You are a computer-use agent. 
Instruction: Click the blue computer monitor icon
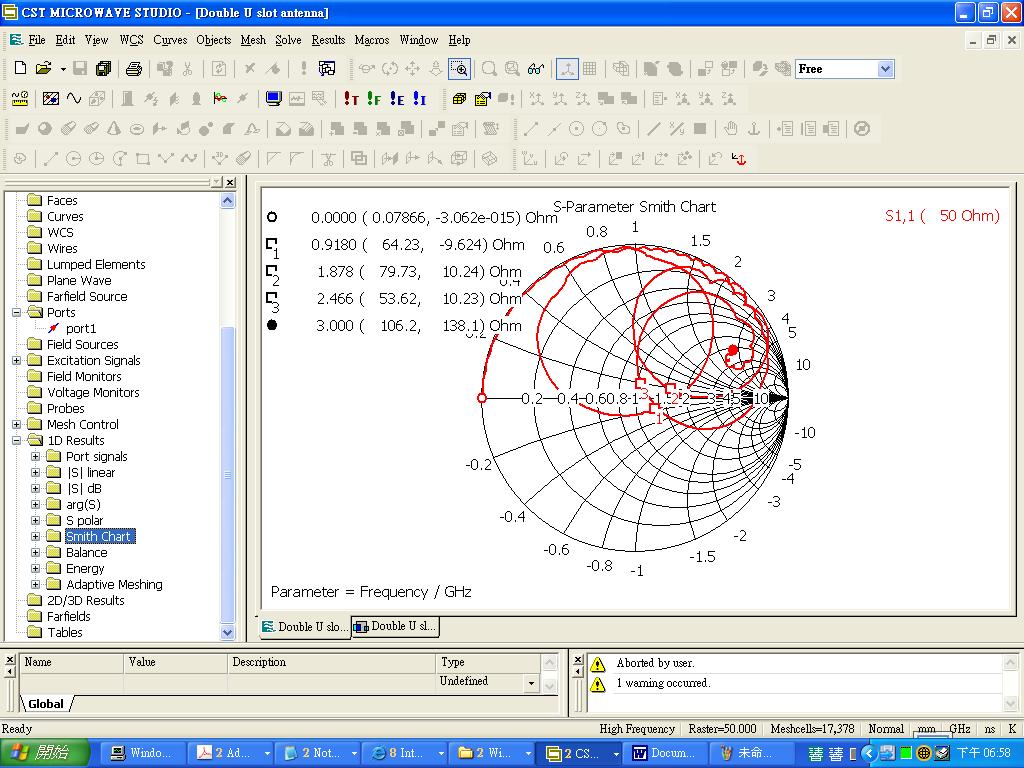click(273, 99)
